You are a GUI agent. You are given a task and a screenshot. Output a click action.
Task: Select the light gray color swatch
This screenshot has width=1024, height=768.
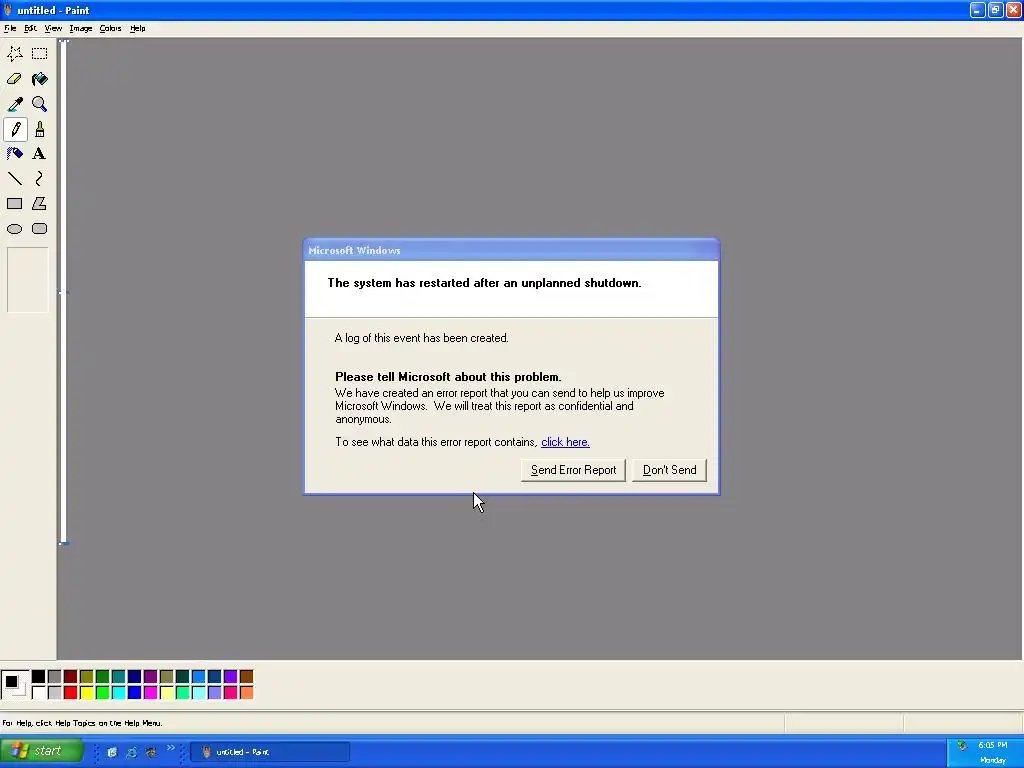pos(54,692)
